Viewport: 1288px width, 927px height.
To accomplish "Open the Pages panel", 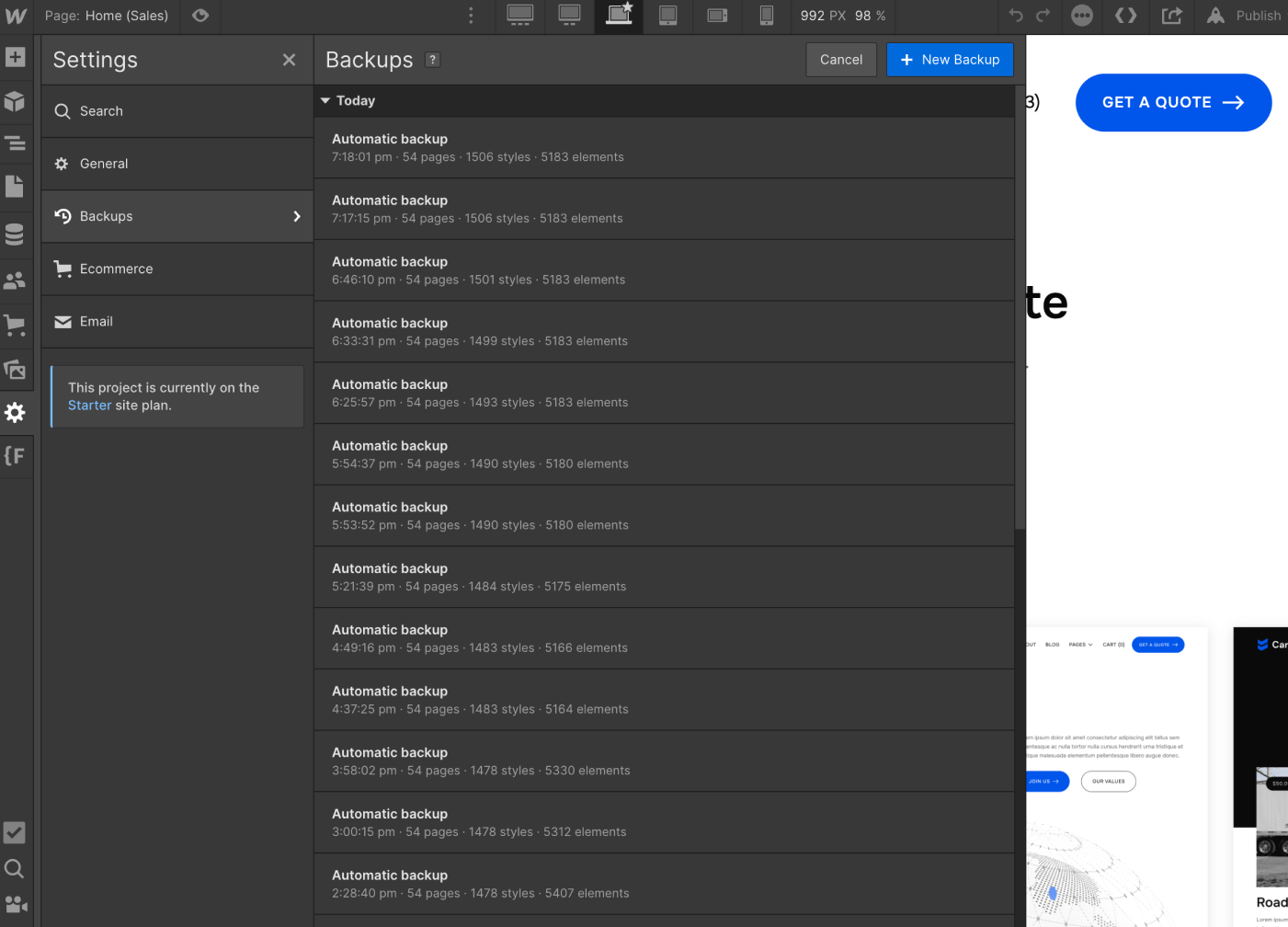I will coord(16,186).
